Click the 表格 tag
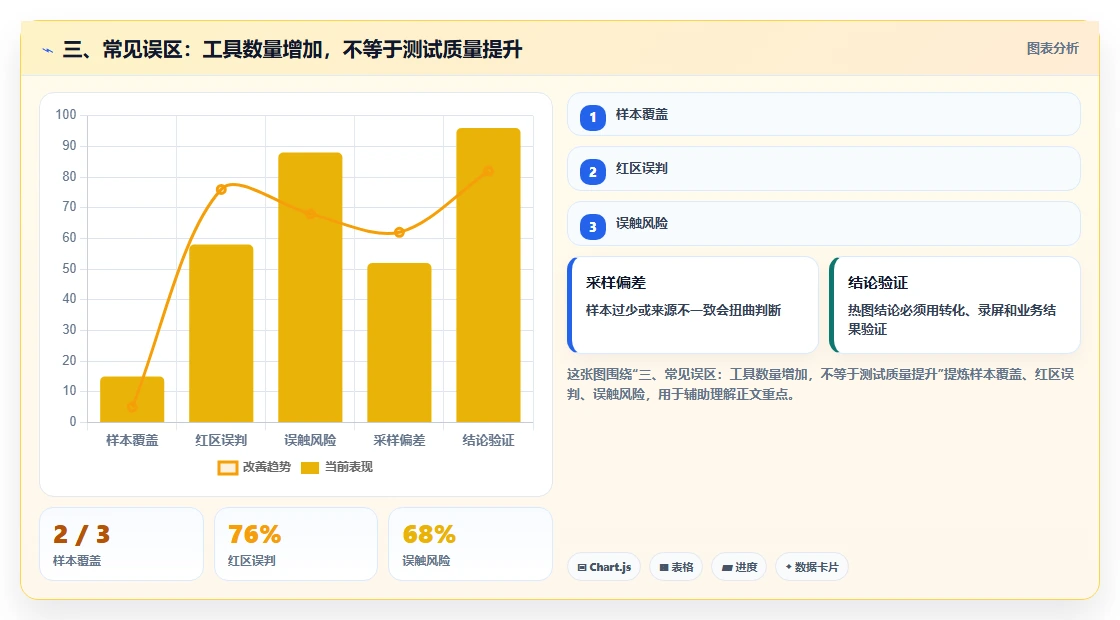The image size is (1120, 620). [676, 567]
